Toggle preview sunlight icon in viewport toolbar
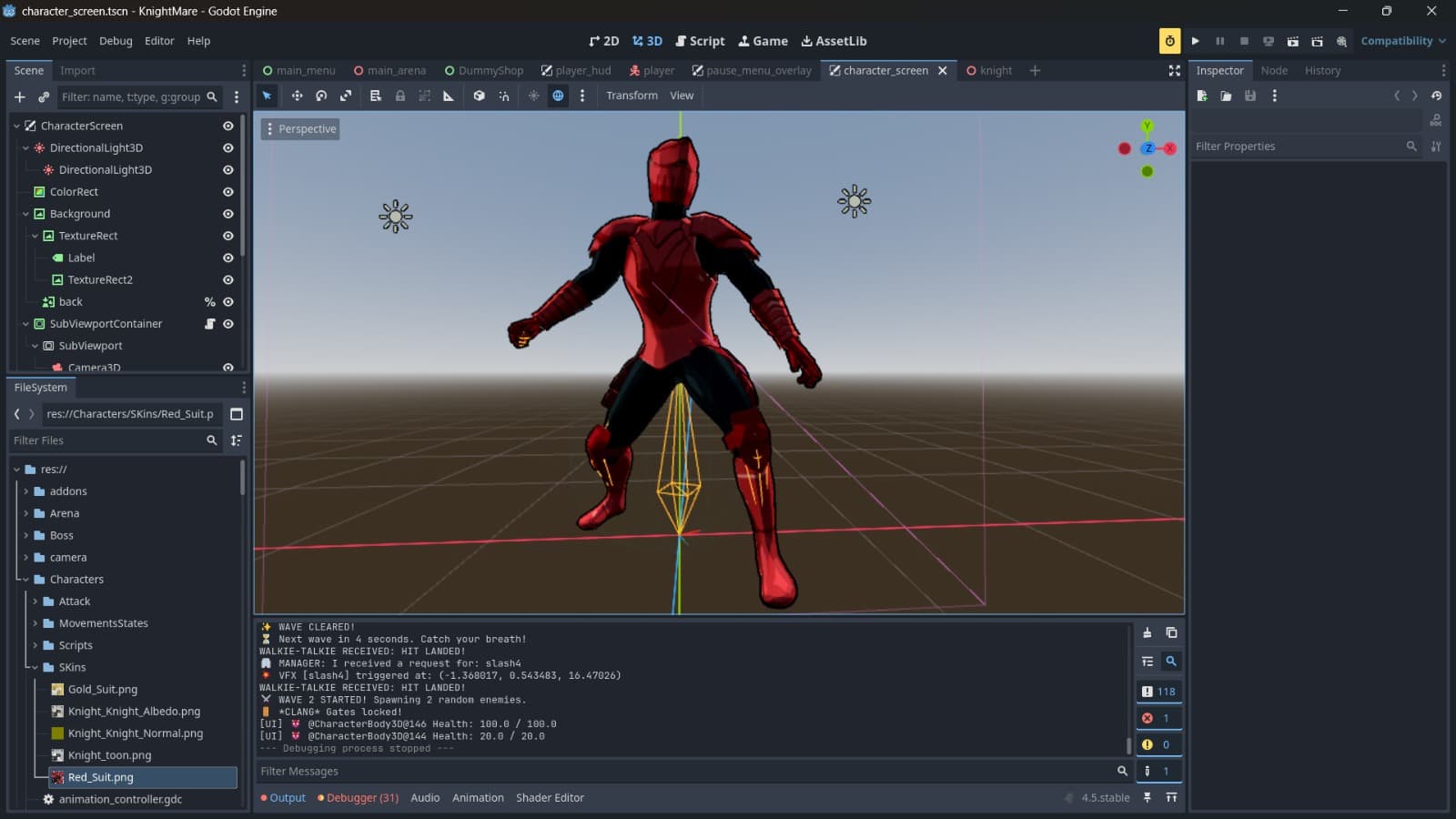The height and width of the screenshot is (819, 1456). coord(533,96)
